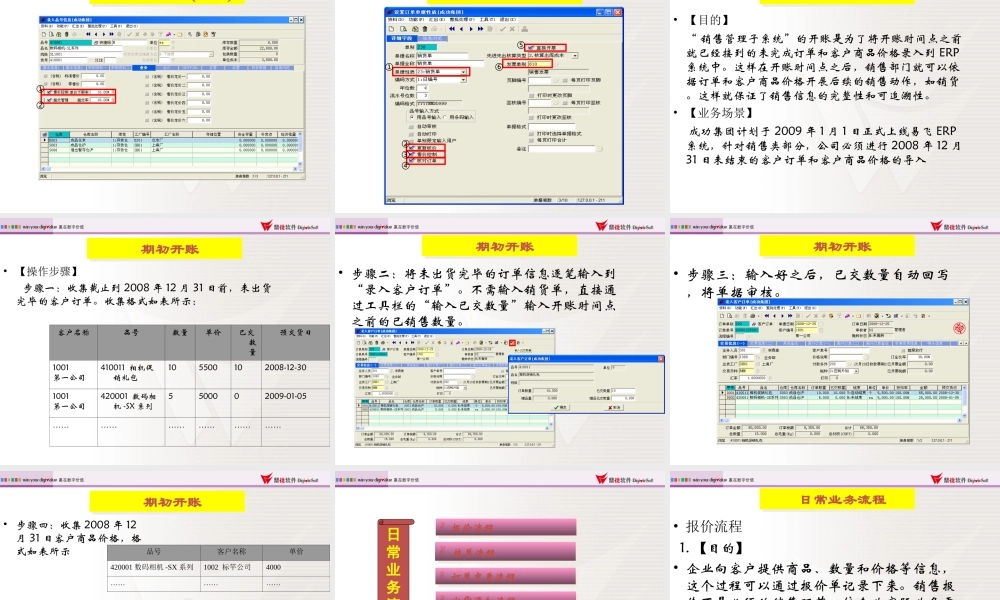Open the 整批处理 menu in the order-type settings window
Viewport: 1000px width, 600px height.
click(462, 19)
